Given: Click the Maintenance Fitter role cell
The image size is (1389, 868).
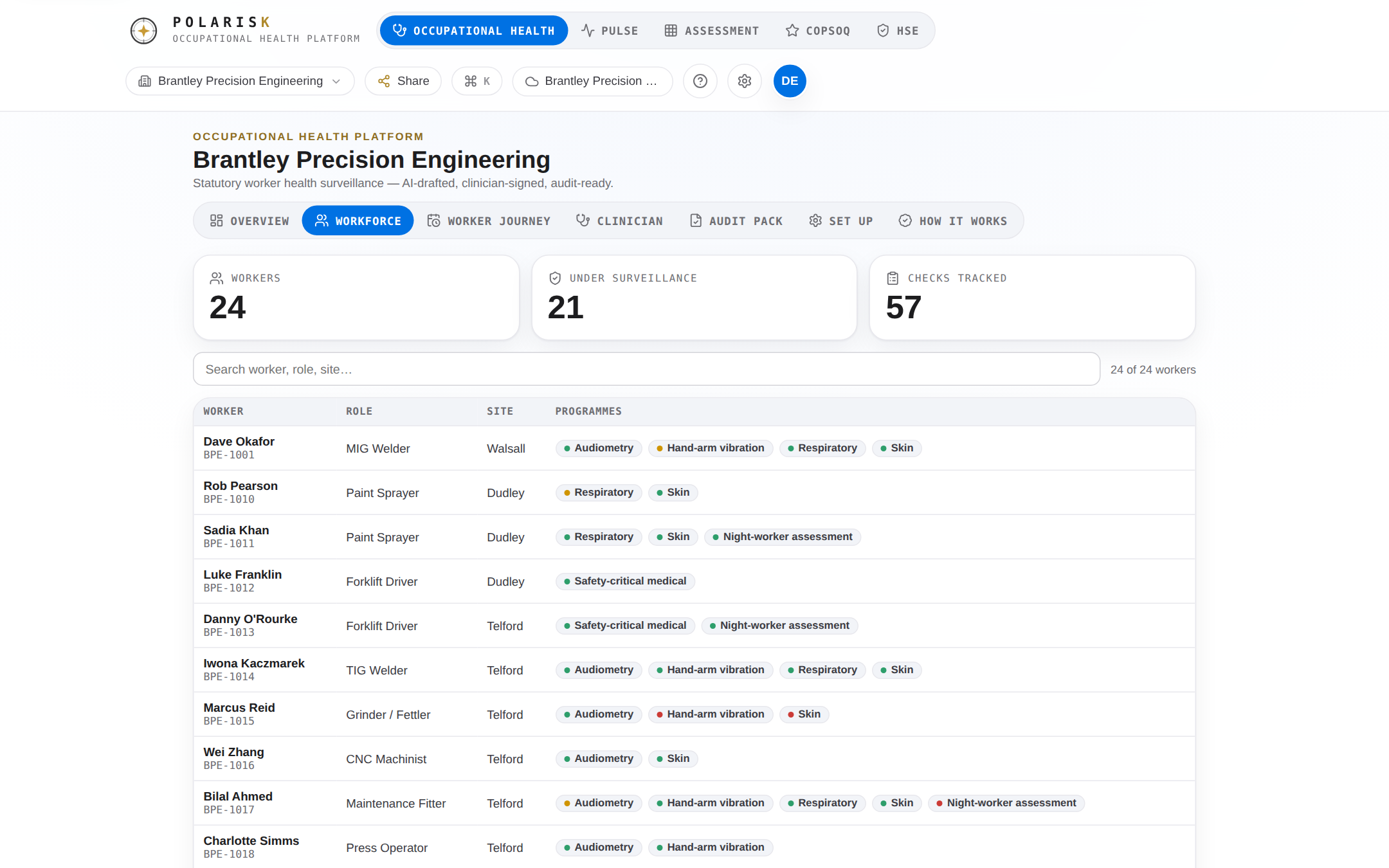Looking at the screenshot, I should point(395,803).
